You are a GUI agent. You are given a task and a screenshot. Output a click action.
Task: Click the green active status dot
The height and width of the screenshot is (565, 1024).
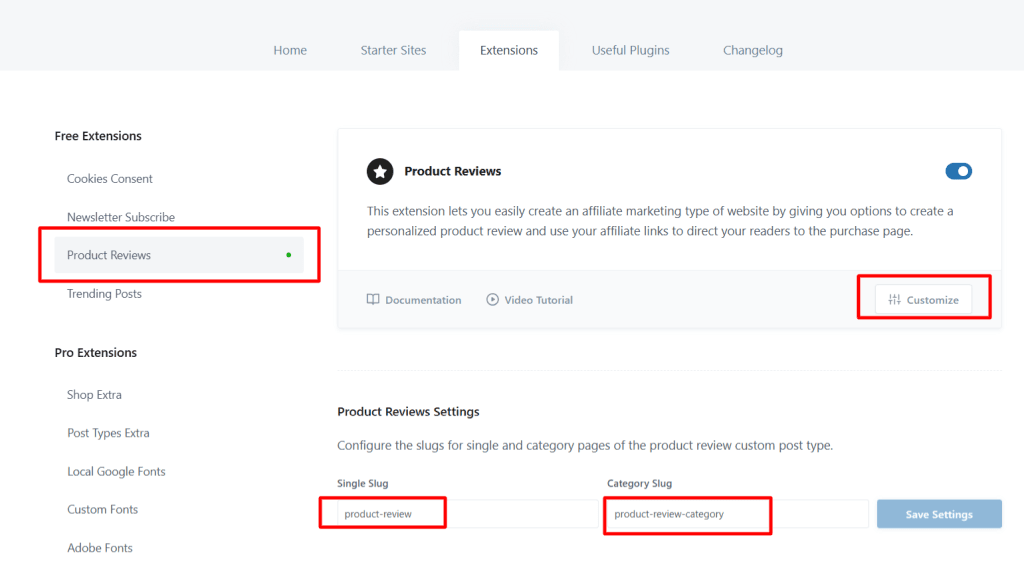(289, 255)
